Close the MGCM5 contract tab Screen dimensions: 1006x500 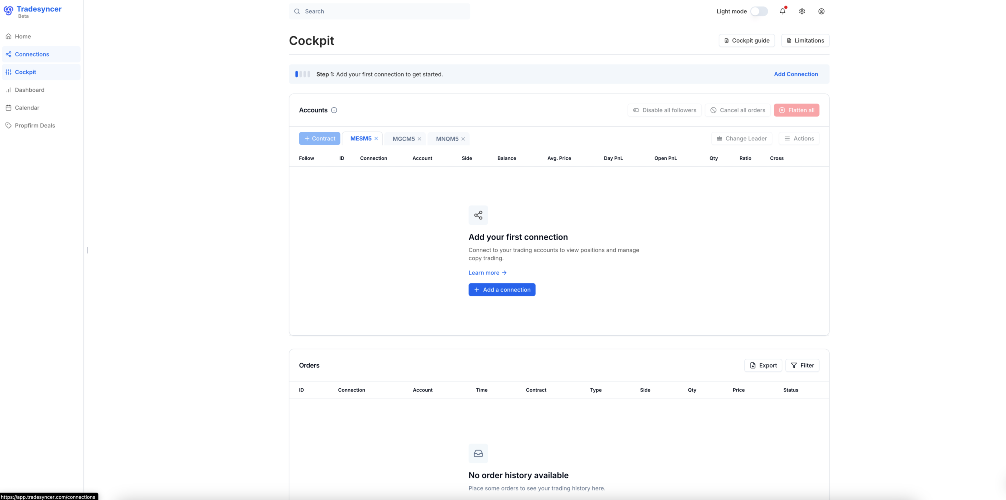tap(420, 139)
